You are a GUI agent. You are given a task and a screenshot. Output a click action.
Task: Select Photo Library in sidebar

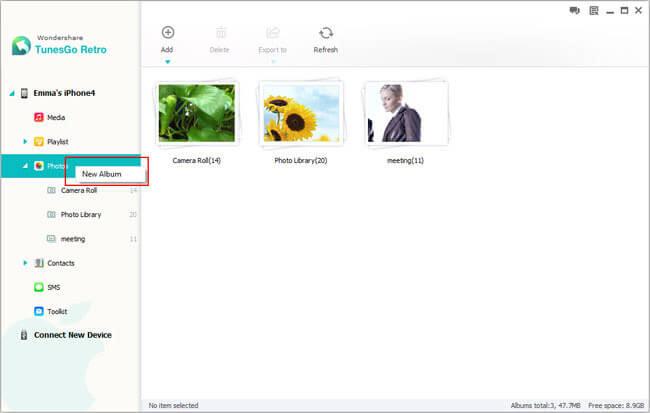pos(81,214)
